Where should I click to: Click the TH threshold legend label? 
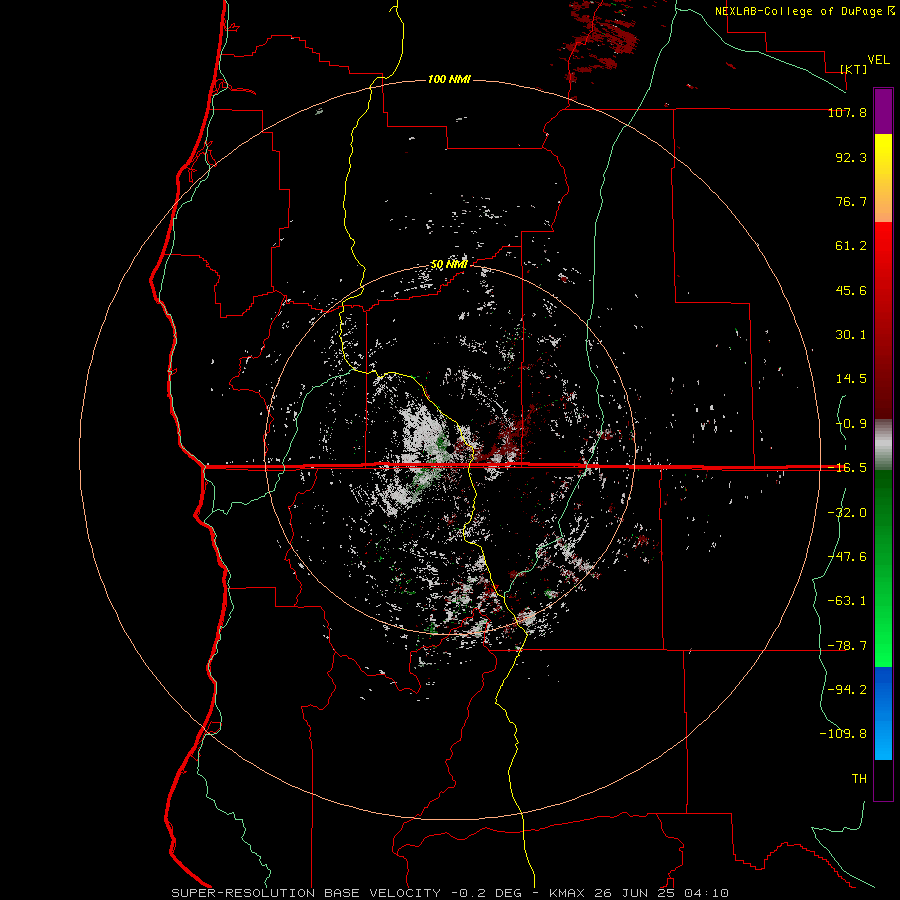click(x=859, y=779)
